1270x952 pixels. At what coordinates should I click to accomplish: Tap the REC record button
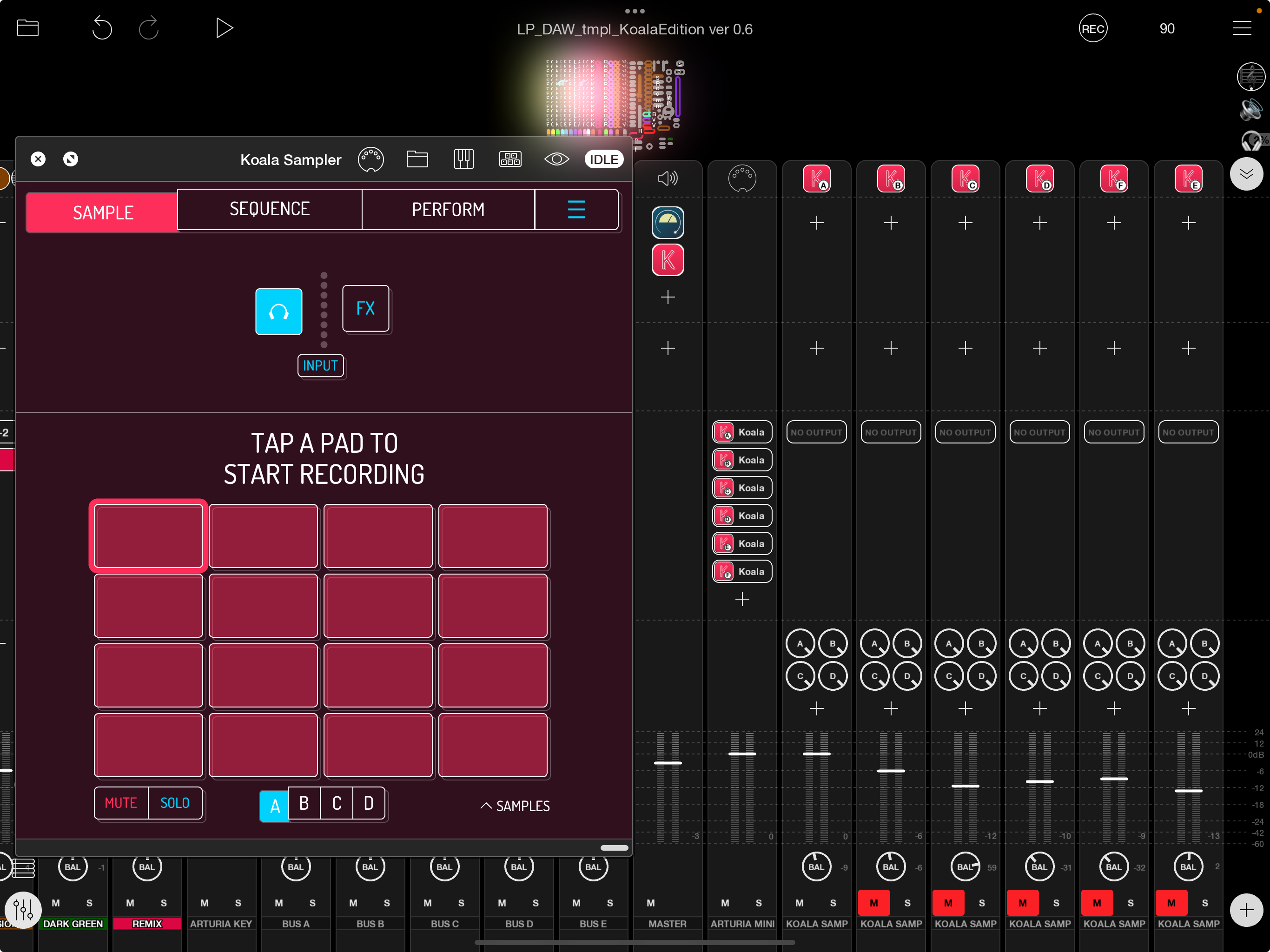(x=1092, y=29)
